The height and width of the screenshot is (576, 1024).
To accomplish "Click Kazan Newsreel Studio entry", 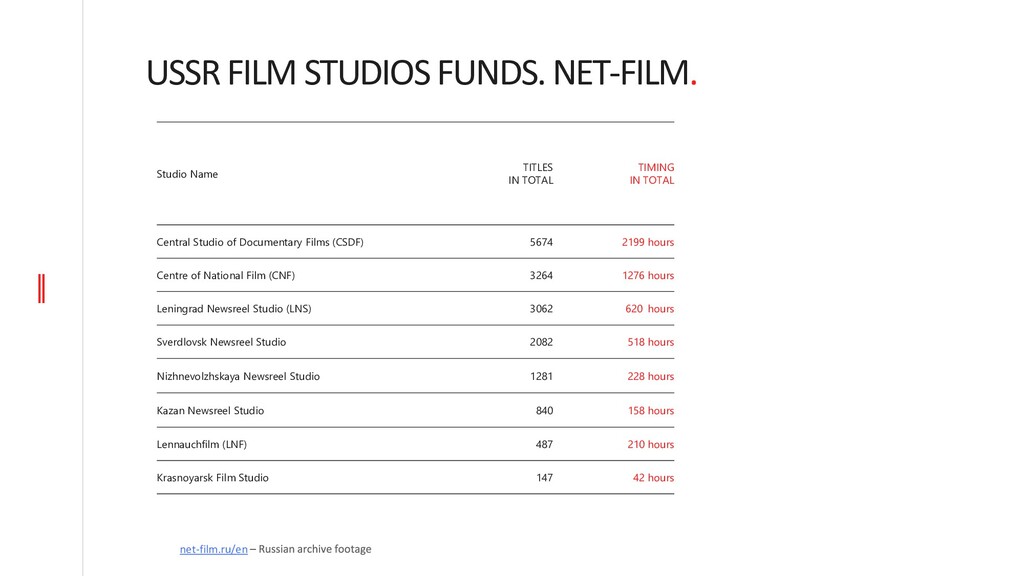I will coord(210,411).
